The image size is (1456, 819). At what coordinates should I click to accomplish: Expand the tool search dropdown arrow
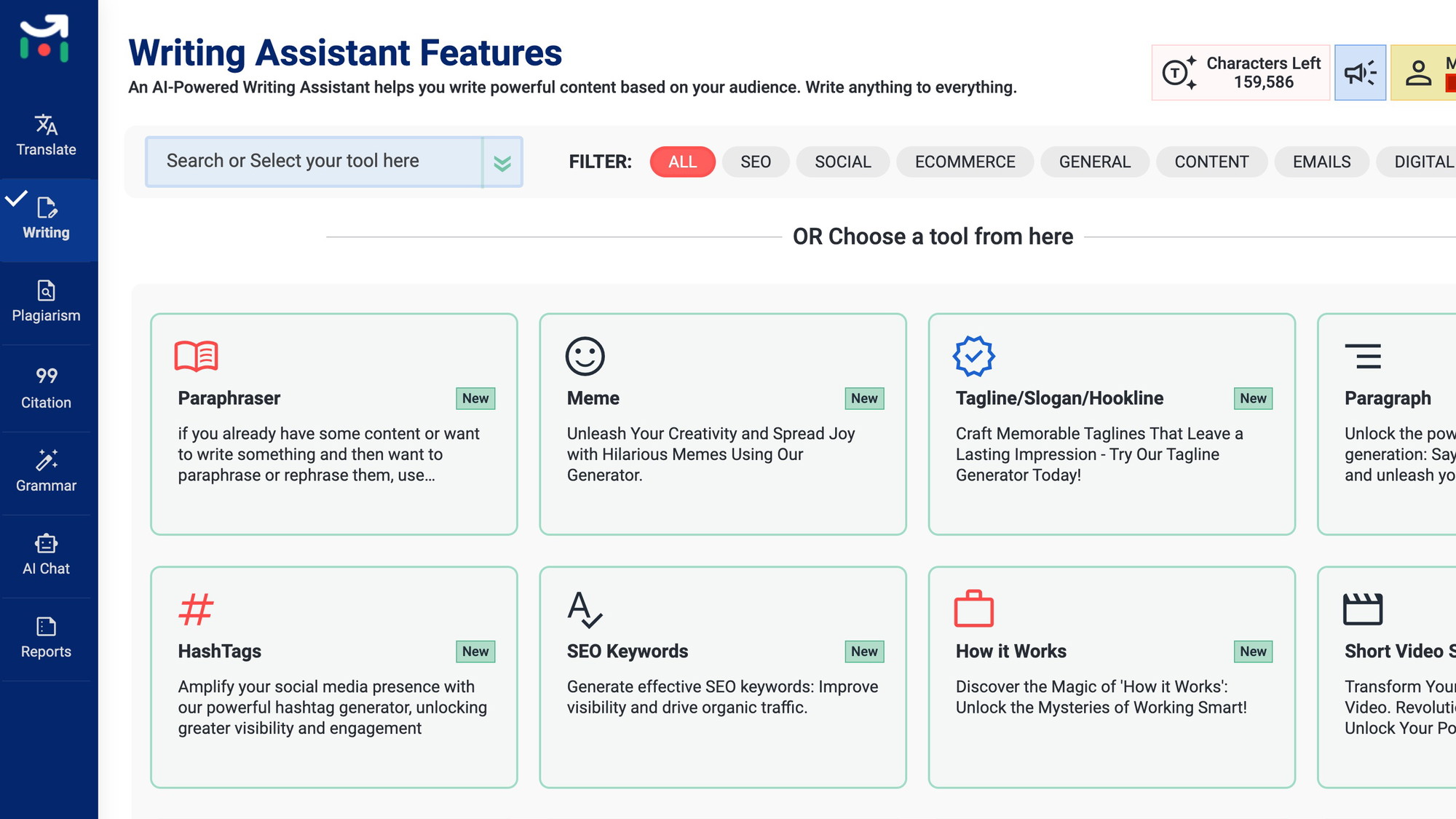(x=502, y=162)
